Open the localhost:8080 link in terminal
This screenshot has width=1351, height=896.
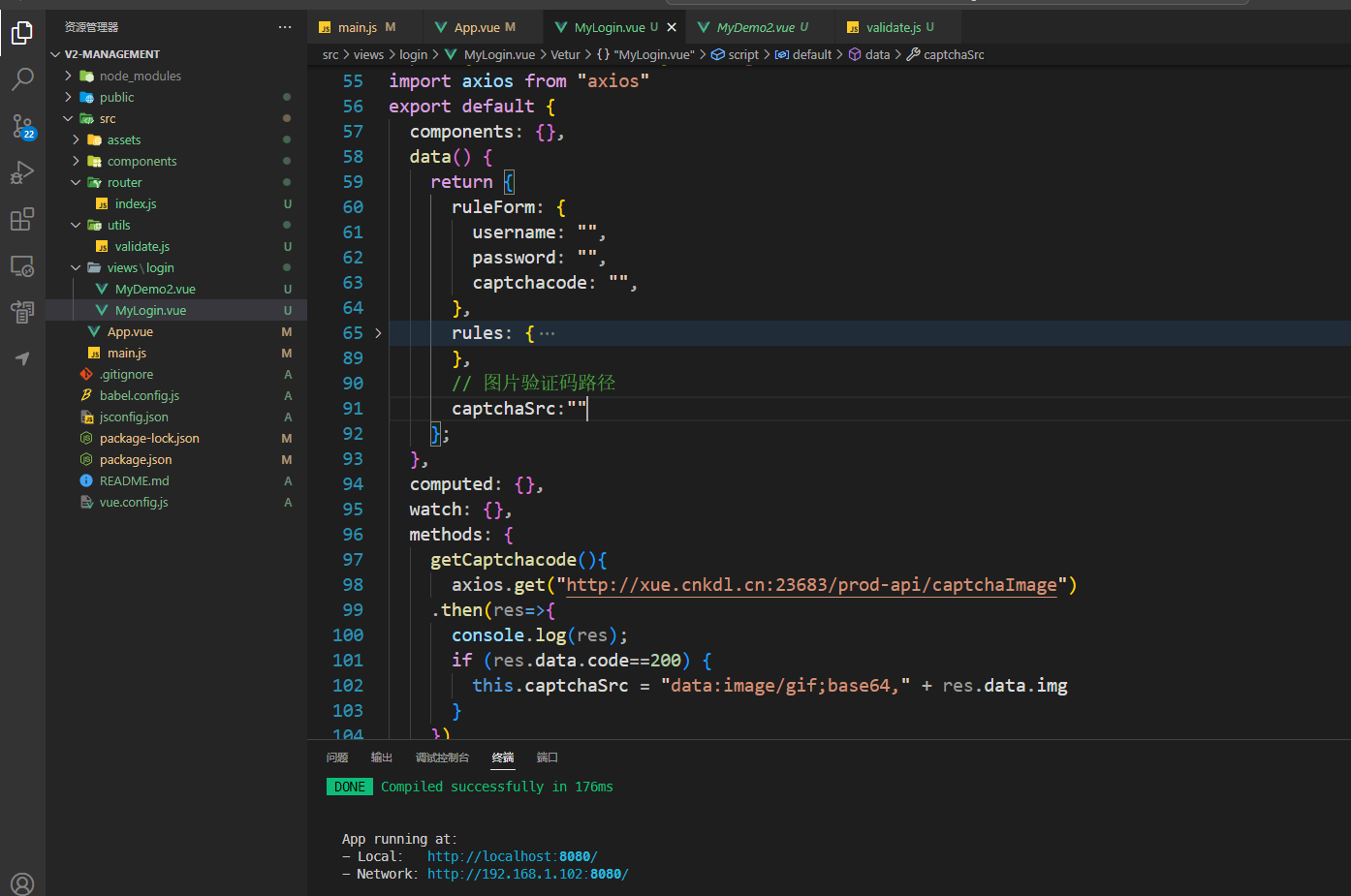point(512,856)
